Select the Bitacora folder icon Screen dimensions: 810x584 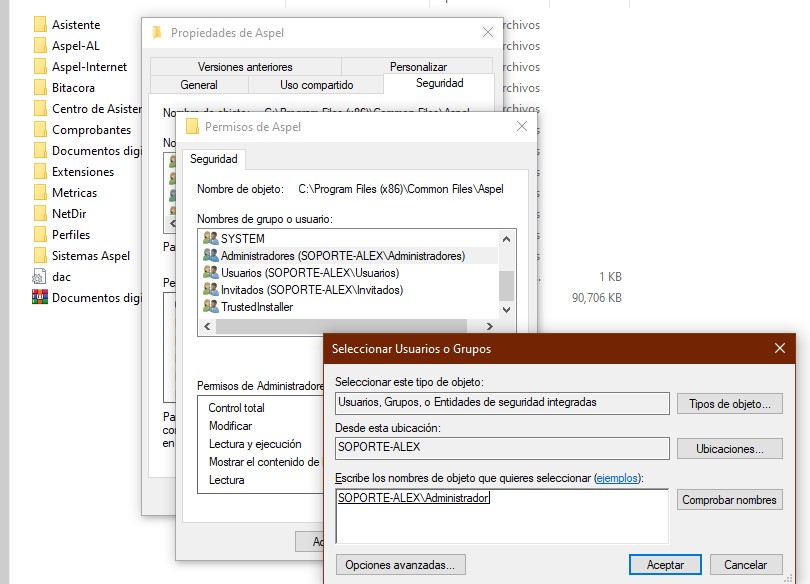[x=40, y=87]
